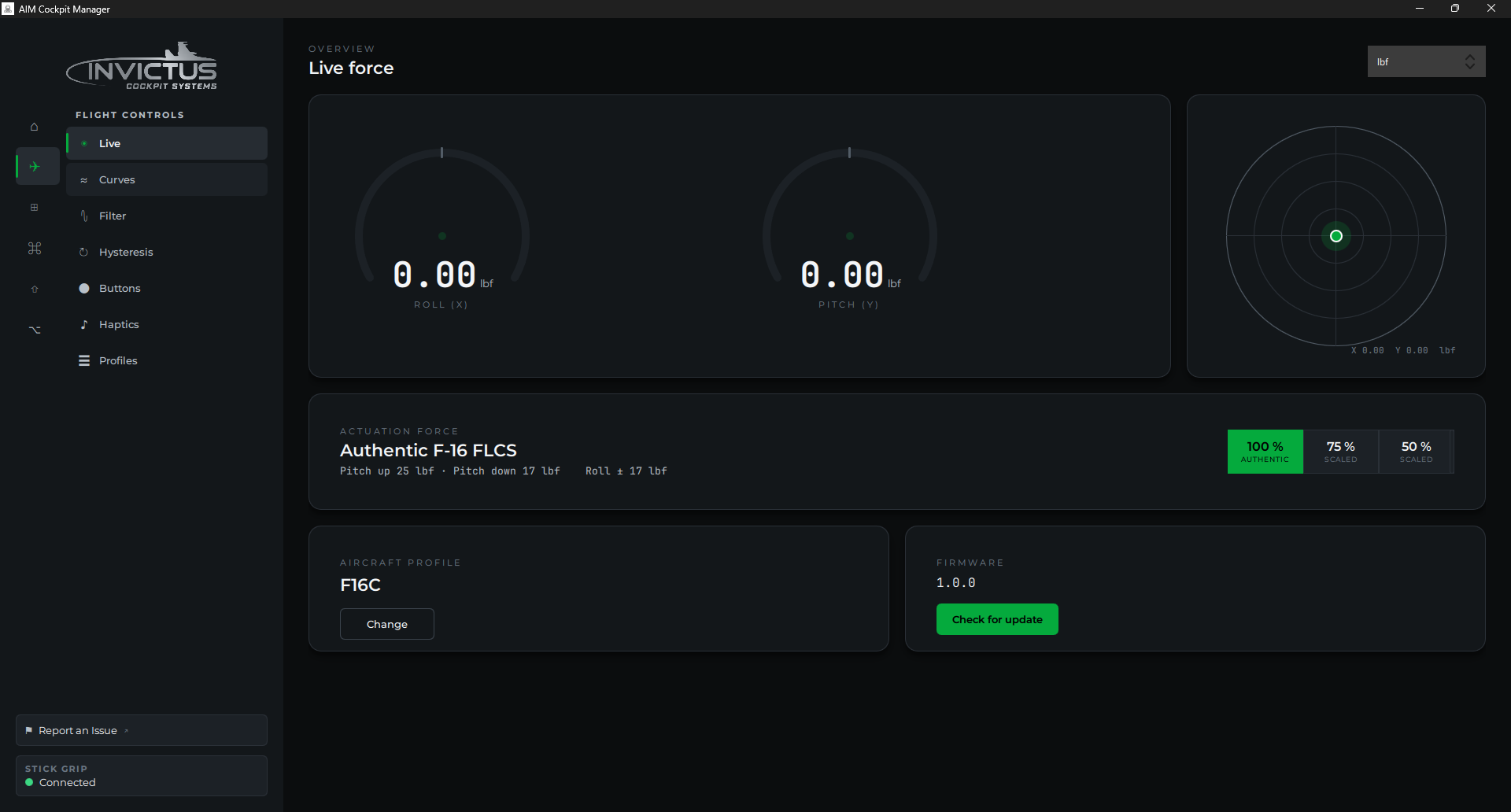Restore down the application window
Viewport: 1511px width, 812px height.
1455,9
